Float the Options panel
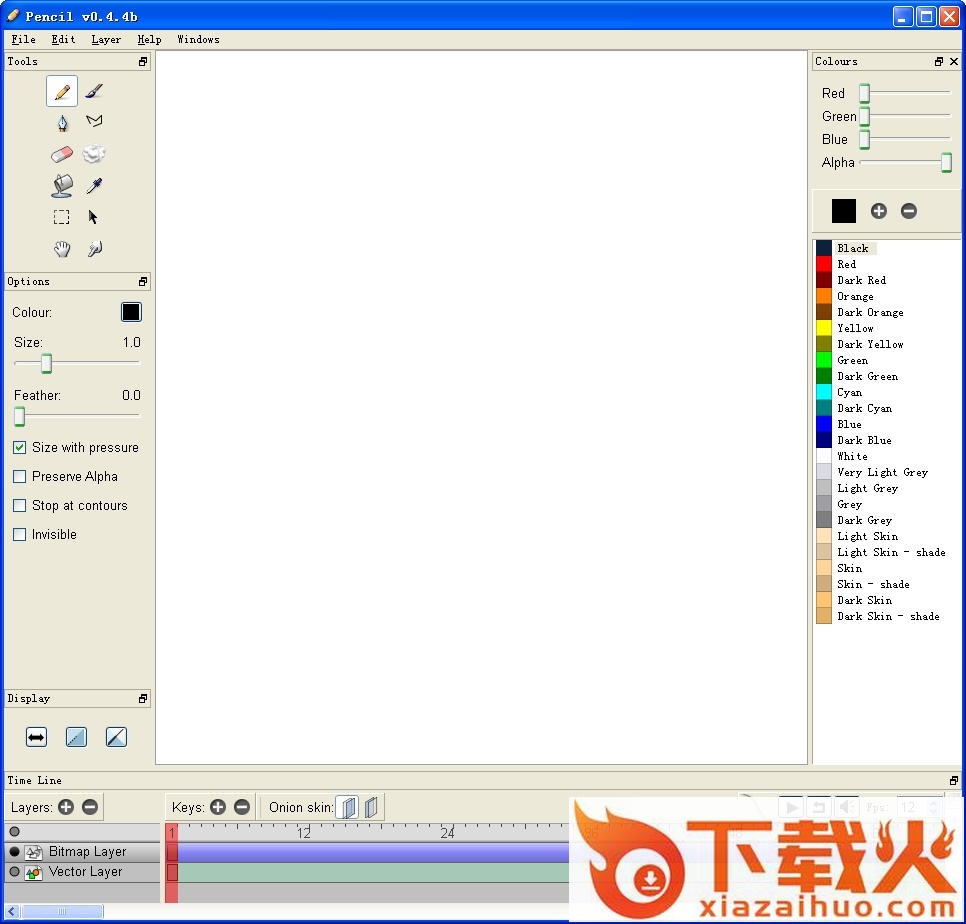 pyautogui.click(x=143, y=282)
